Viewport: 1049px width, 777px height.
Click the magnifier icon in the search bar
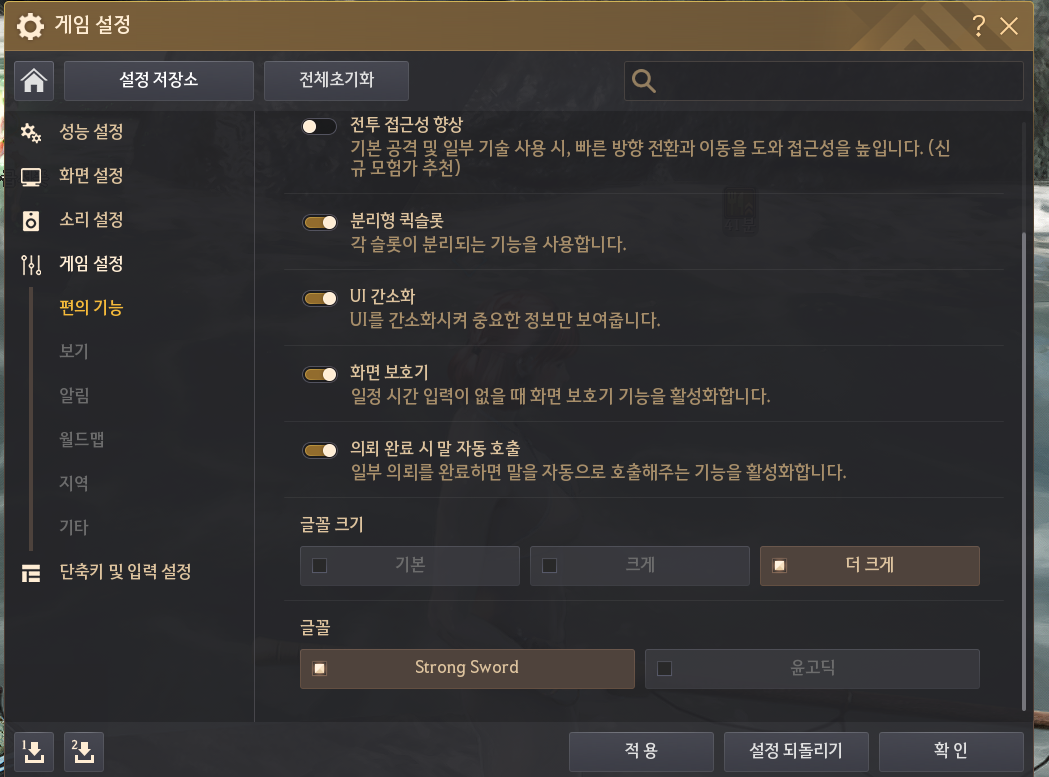point(643,81)
